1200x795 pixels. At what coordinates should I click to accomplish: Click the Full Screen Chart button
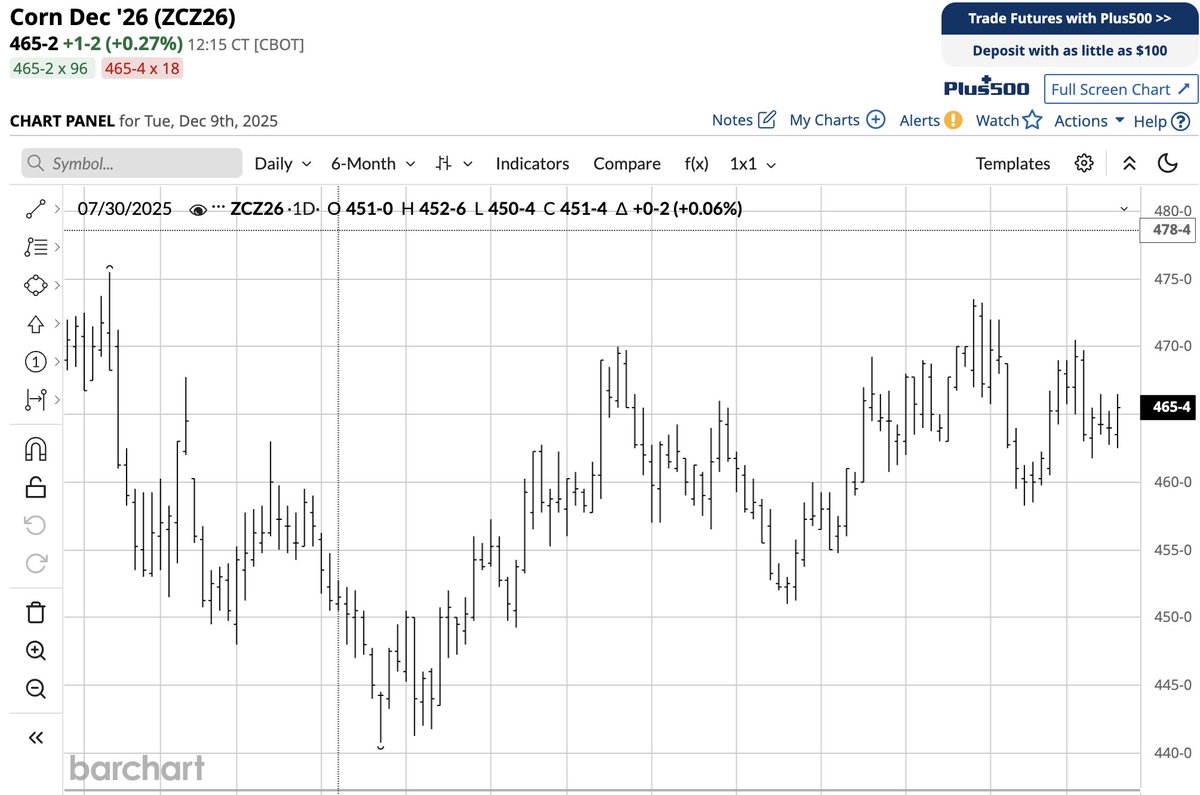tap(1120, 89)
